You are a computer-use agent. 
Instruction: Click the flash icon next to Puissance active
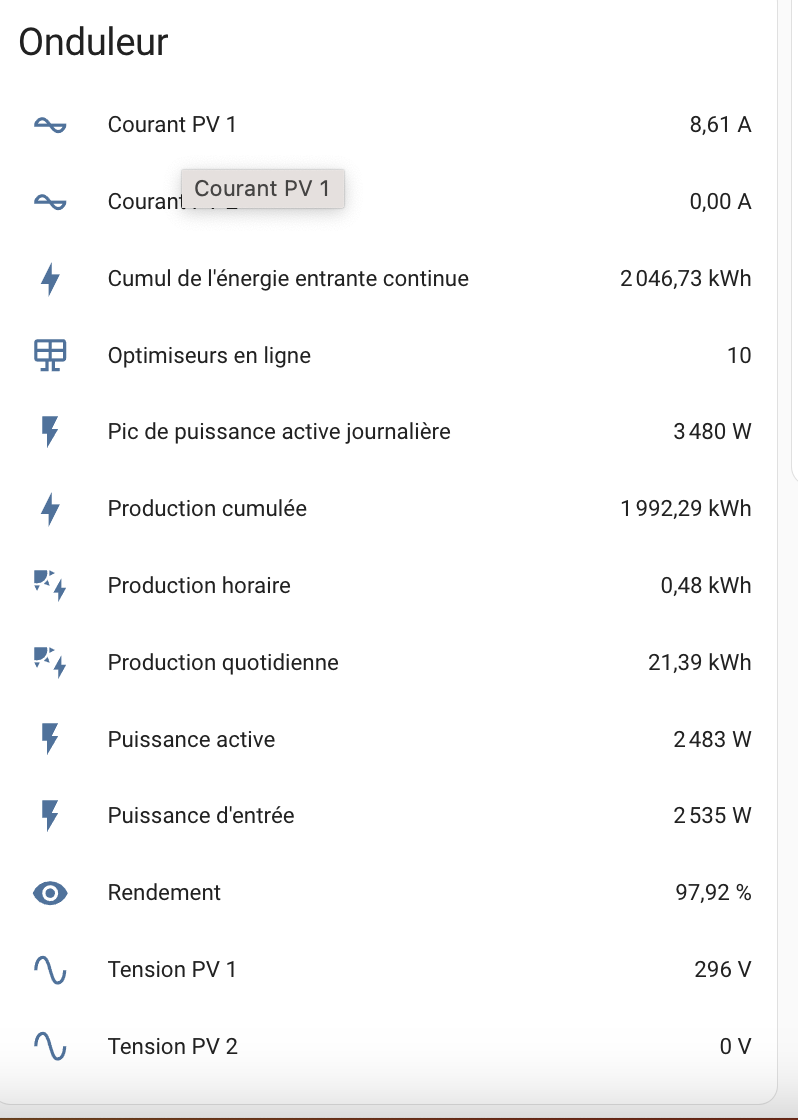coord(50,739)
